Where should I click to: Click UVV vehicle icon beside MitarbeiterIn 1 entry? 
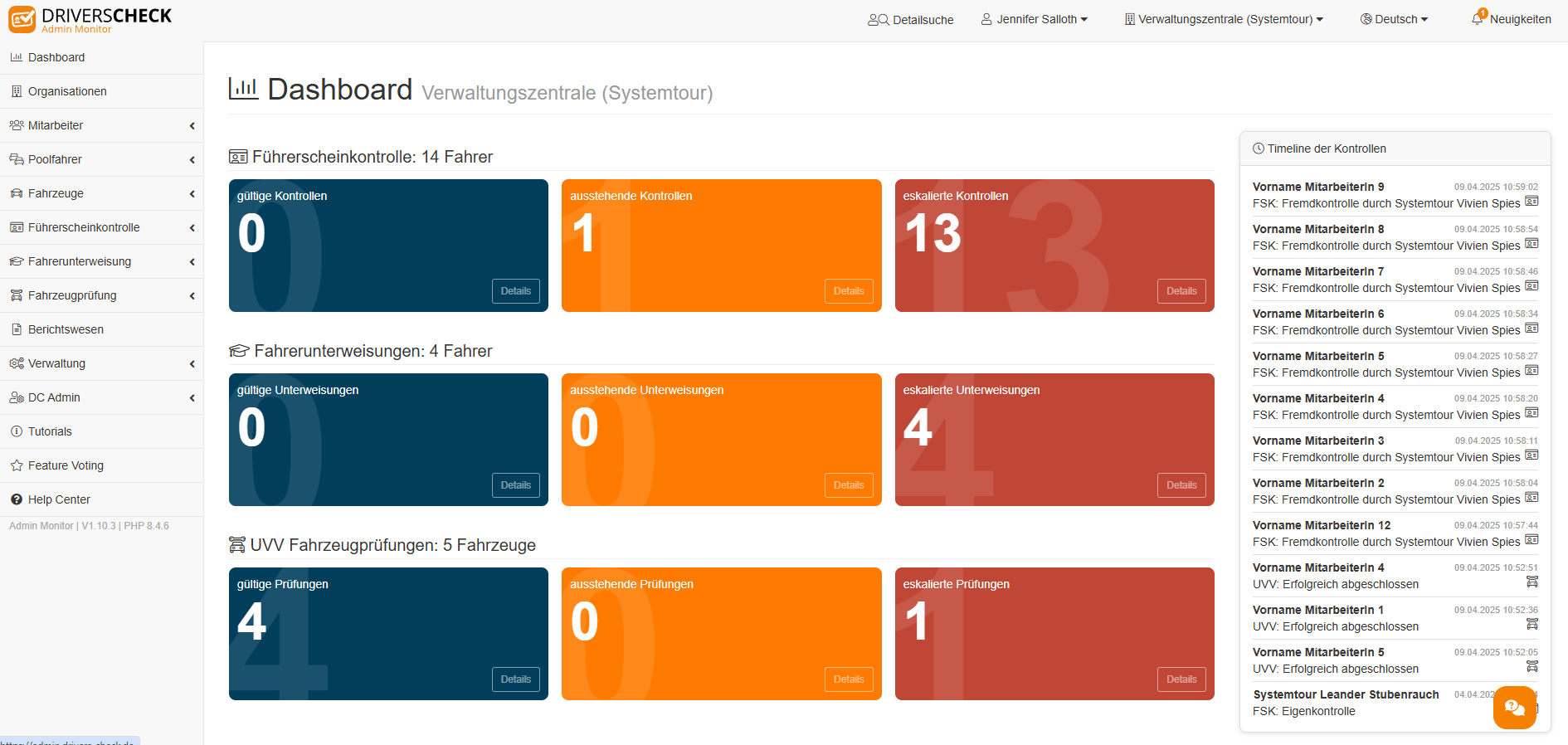pos(1532,624)
